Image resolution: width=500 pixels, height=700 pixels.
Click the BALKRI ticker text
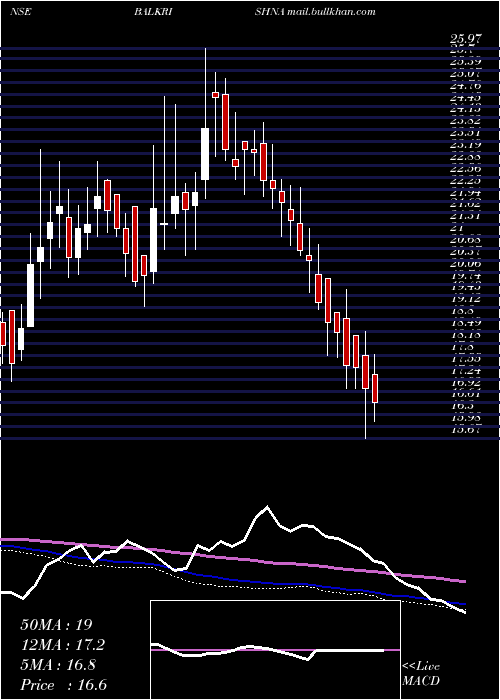tap(153, 12)
